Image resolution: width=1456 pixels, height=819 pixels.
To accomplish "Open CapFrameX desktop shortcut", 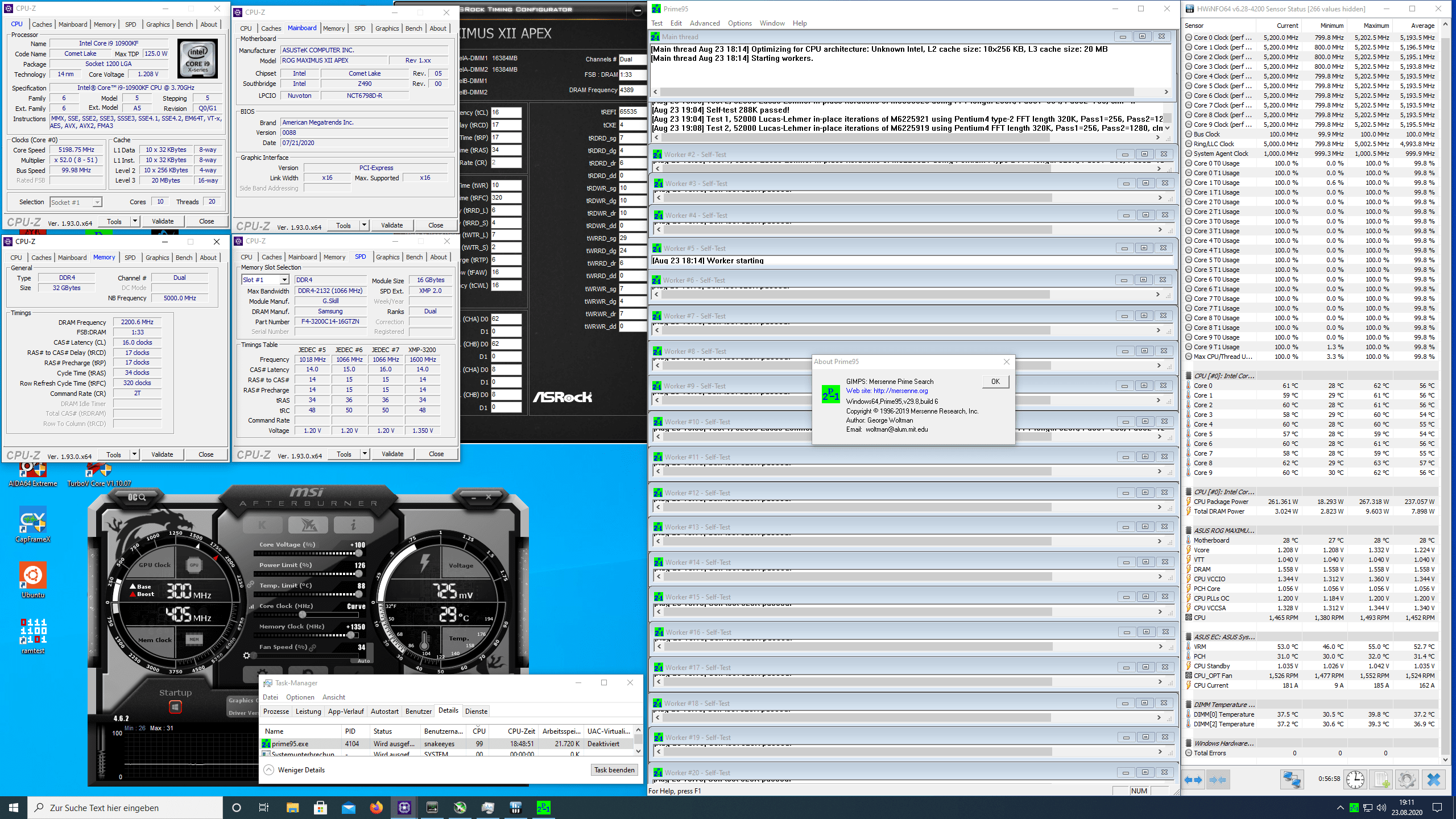I will [x=32, y=524].
